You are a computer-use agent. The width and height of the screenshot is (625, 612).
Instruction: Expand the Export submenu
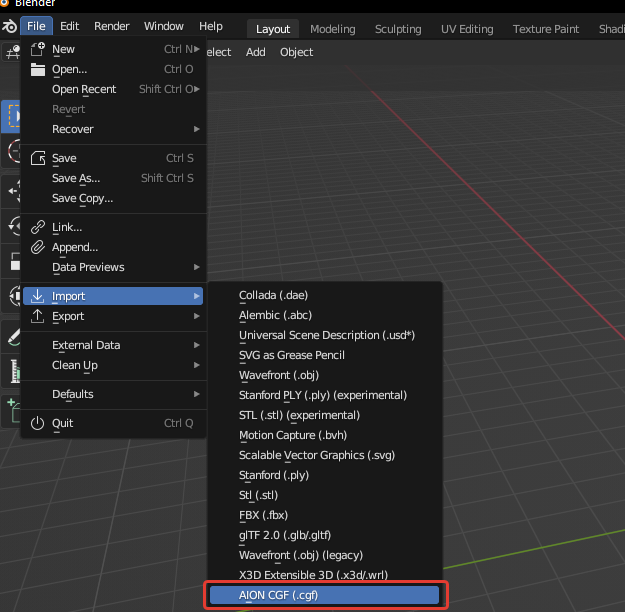pos(114,316)
